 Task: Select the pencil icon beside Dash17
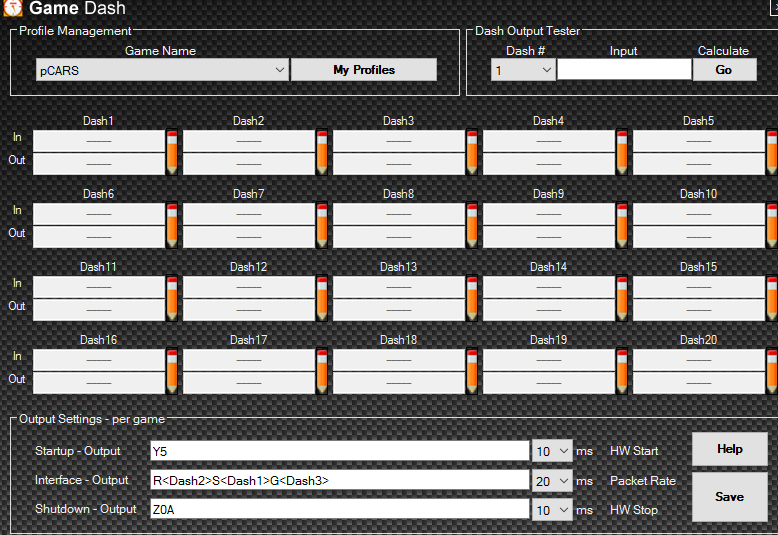(x=322, y=371)
